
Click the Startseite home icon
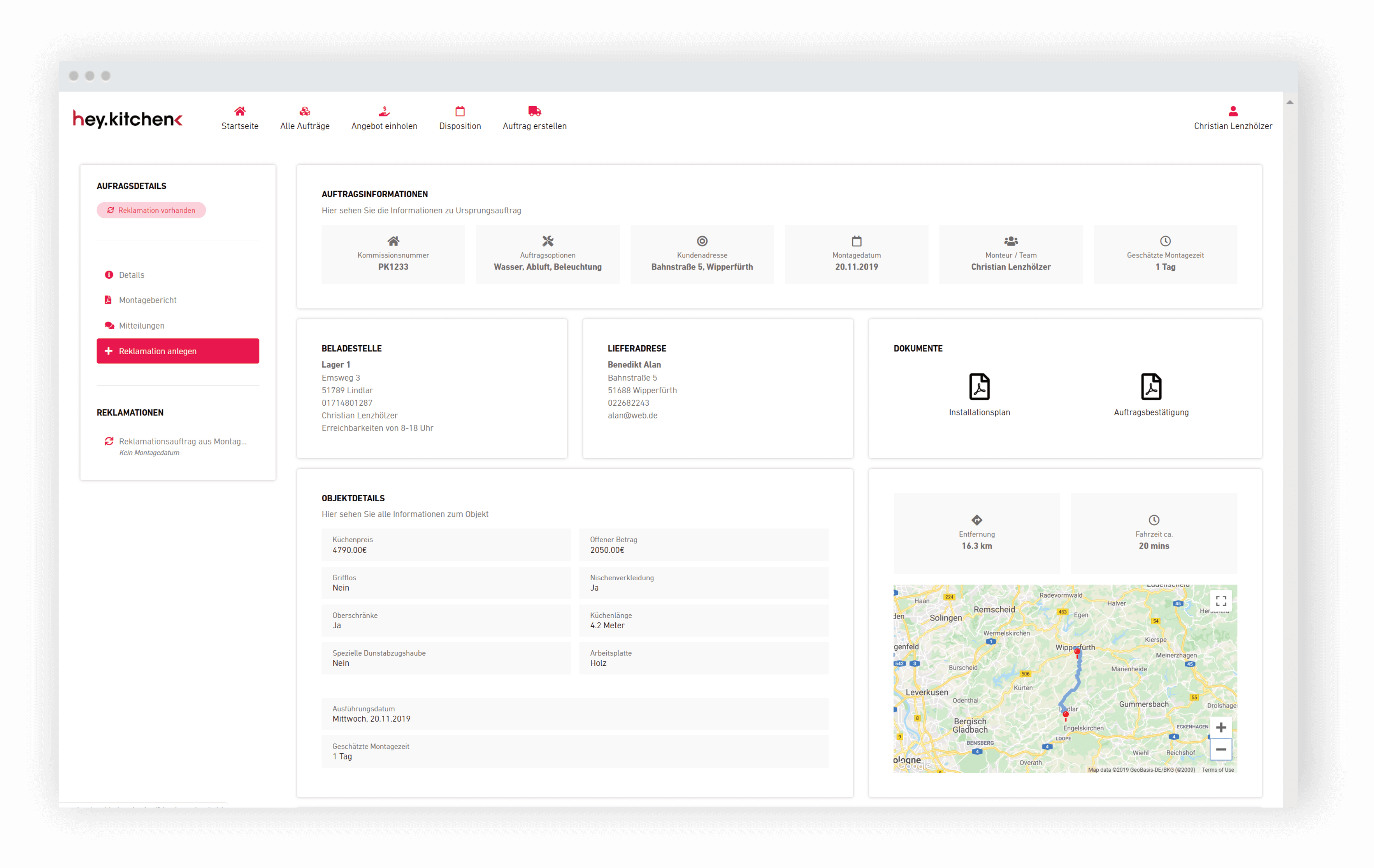240,111
